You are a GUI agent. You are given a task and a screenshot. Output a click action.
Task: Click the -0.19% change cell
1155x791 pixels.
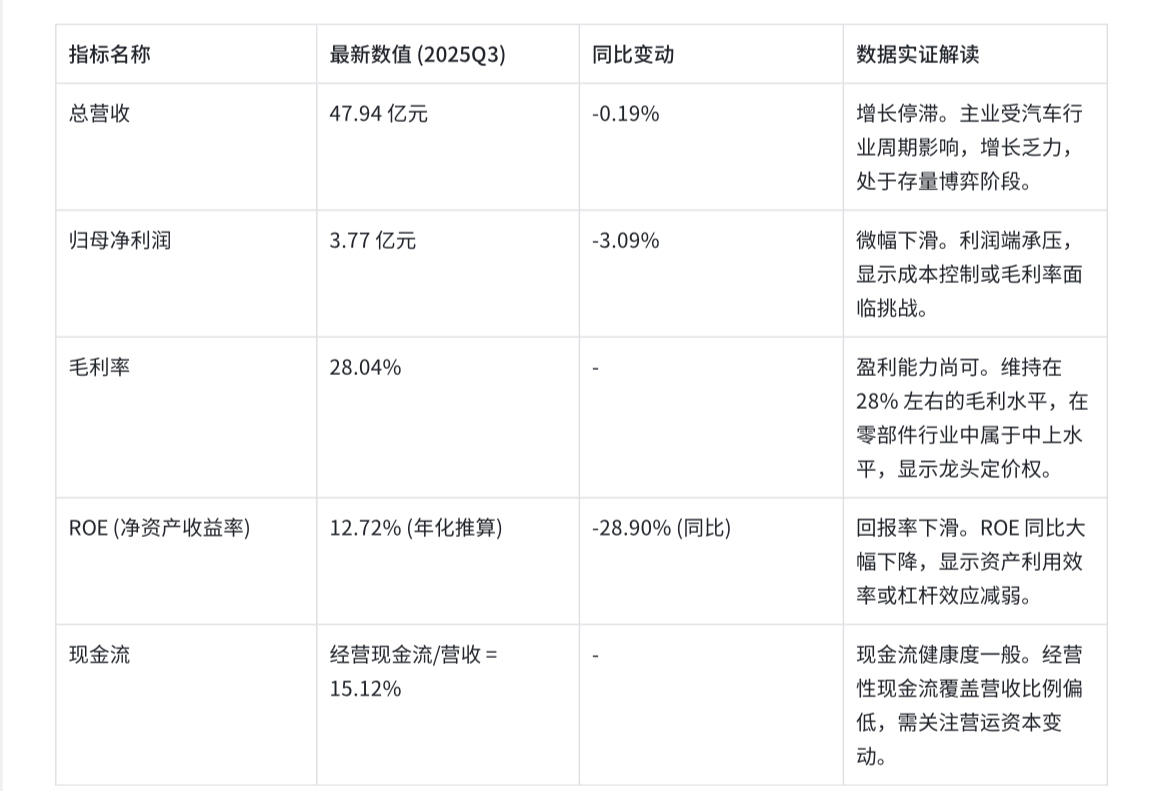point(625,113)
